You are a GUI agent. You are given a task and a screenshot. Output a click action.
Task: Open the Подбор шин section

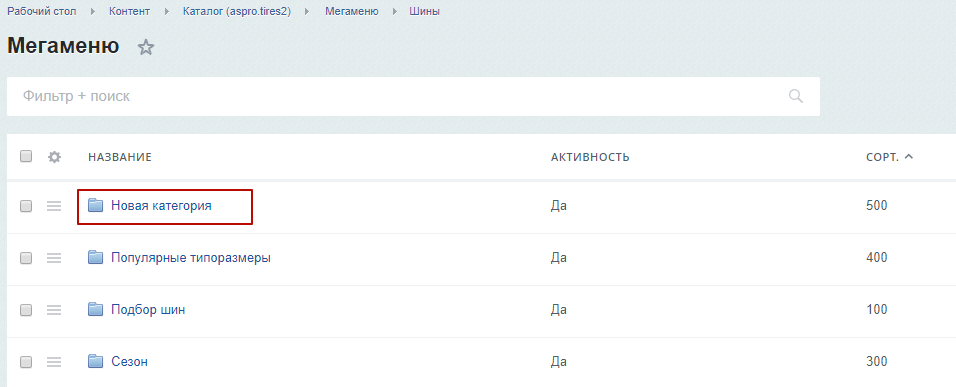[x=148, y=310]
